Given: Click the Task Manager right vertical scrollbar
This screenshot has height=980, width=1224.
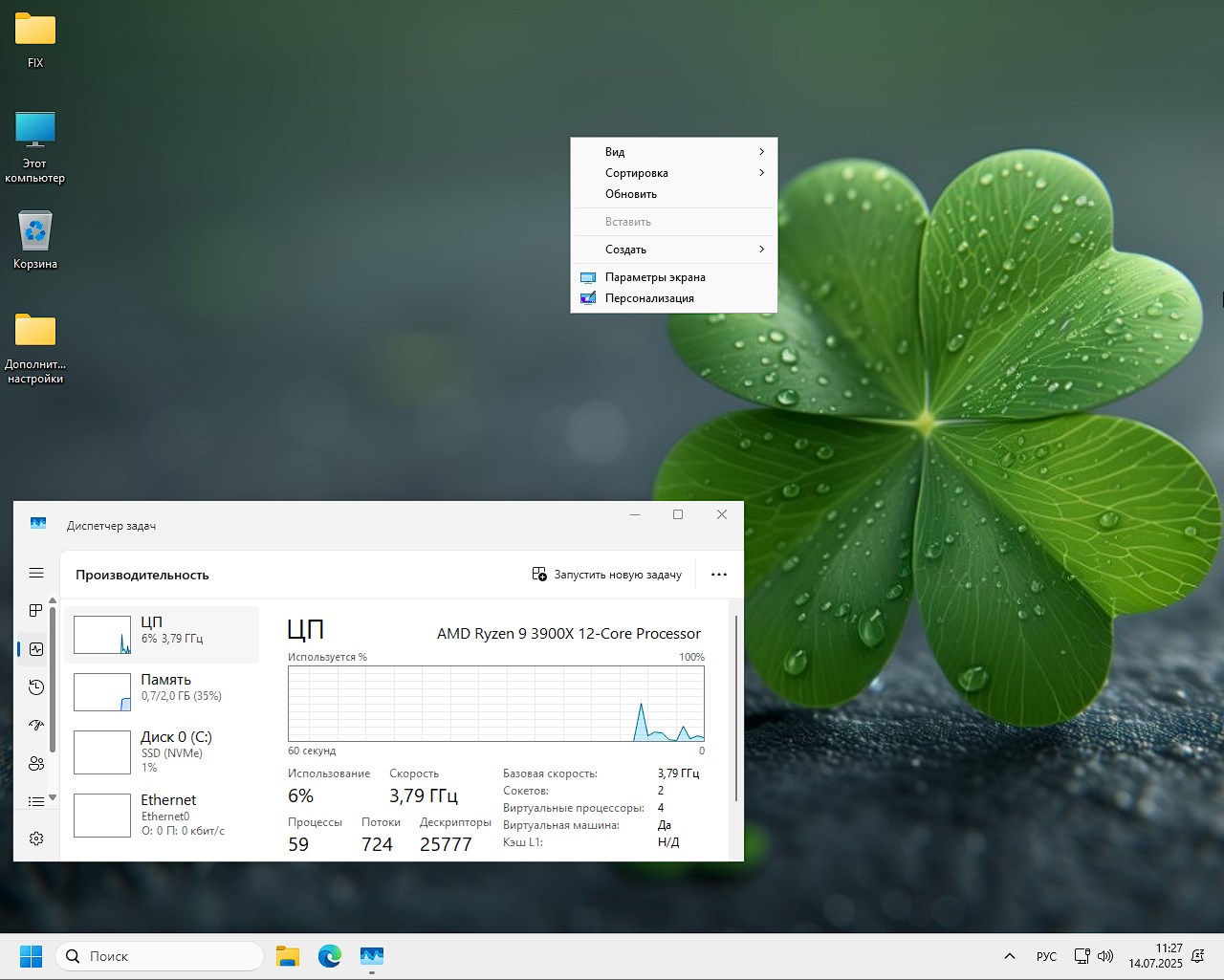Looking at the screenshot, I should coord(735,708).
